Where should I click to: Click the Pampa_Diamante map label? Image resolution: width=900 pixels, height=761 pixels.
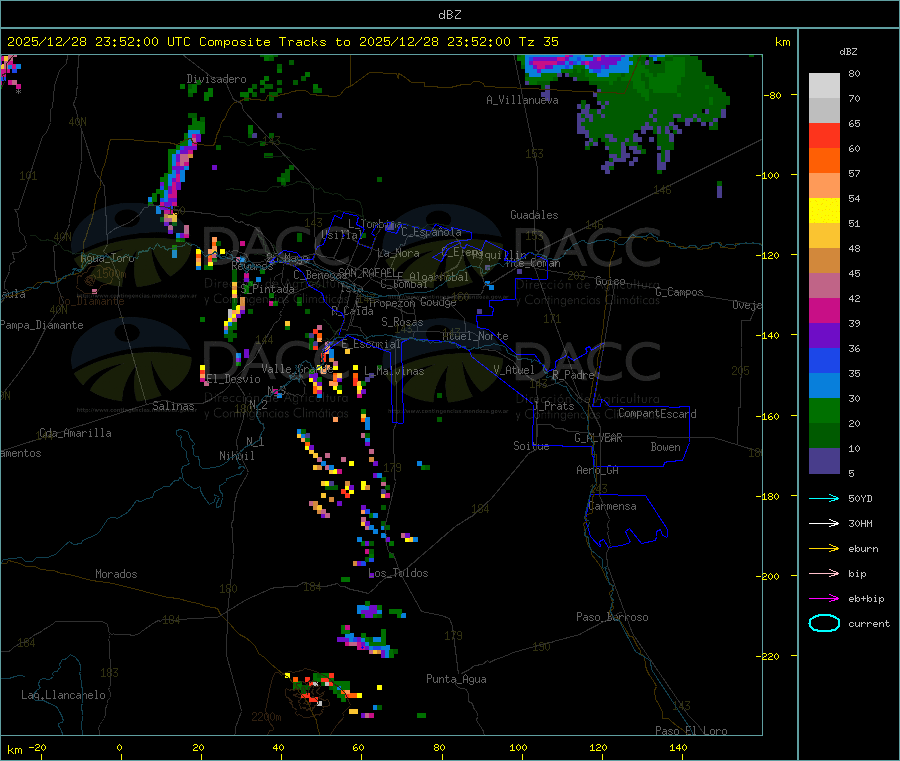pyautogui.click(x=42, y=325)
